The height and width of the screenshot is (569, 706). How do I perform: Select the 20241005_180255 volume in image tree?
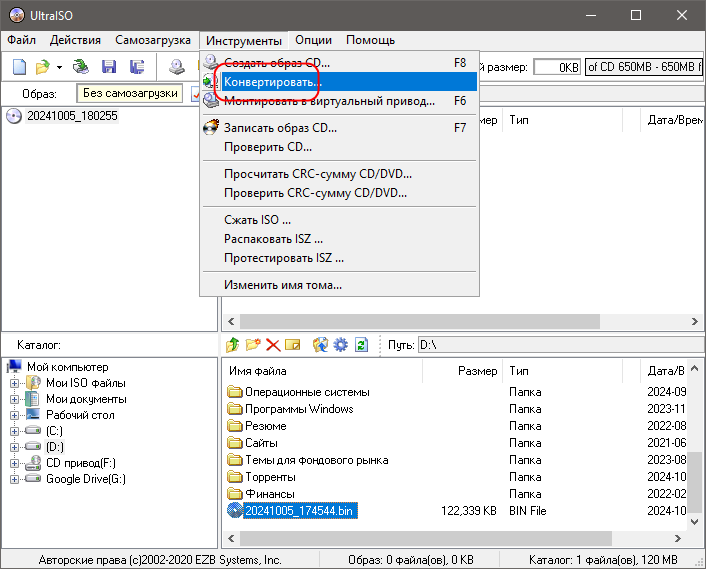click(72, 116)
